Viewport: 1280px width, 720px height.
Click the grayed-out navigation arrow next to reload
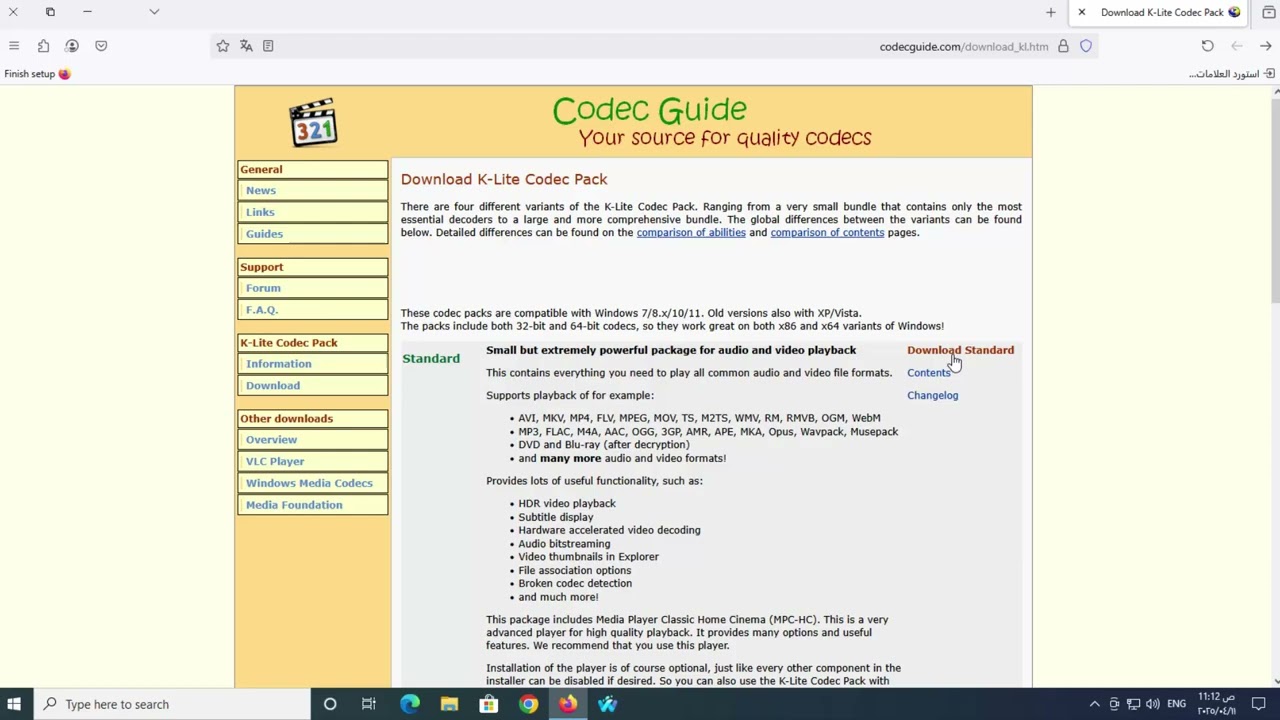(x=1237, y=46)
